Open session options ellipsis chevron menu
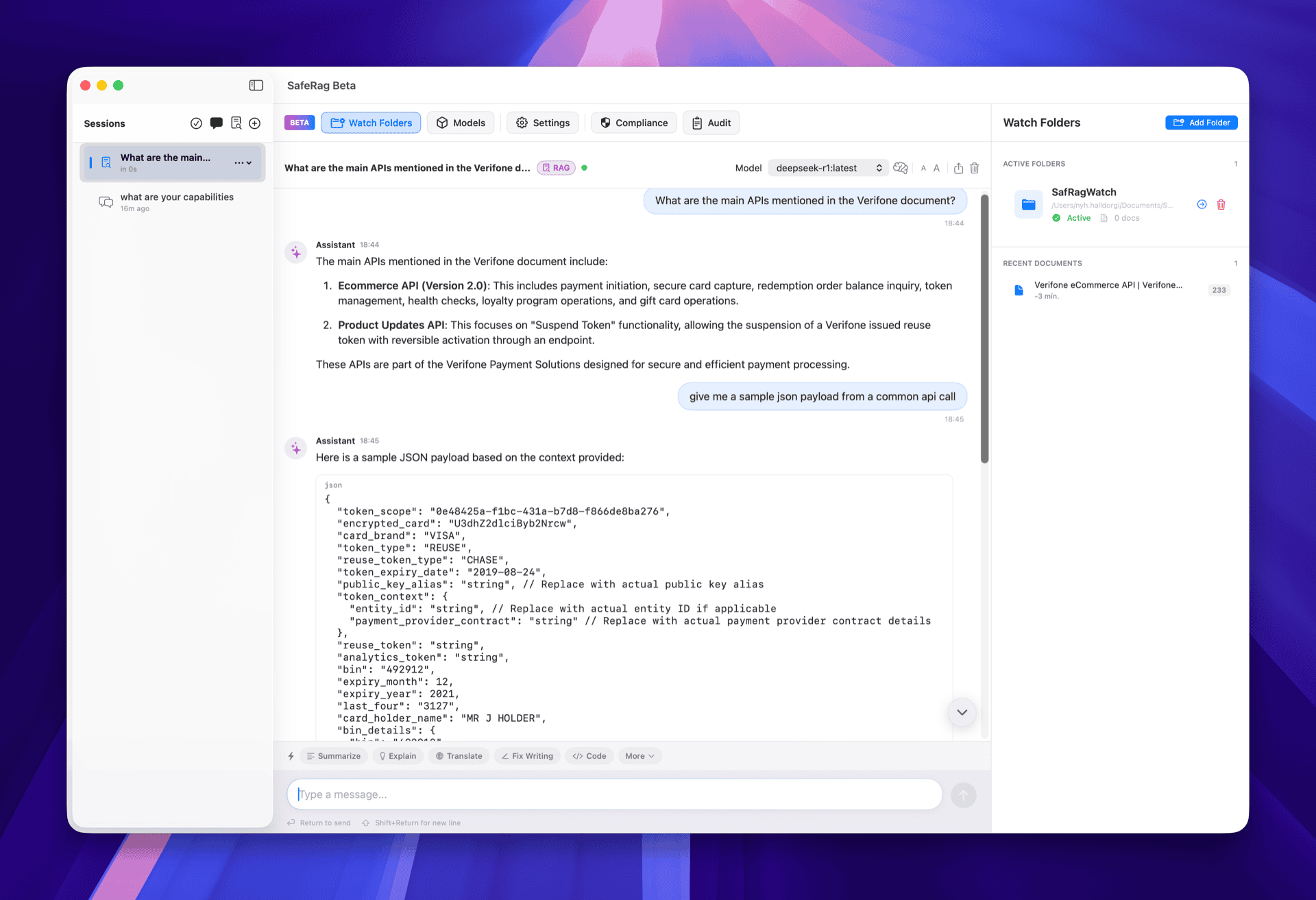This screenshot has height=900, width=1316. click(243, 162)
